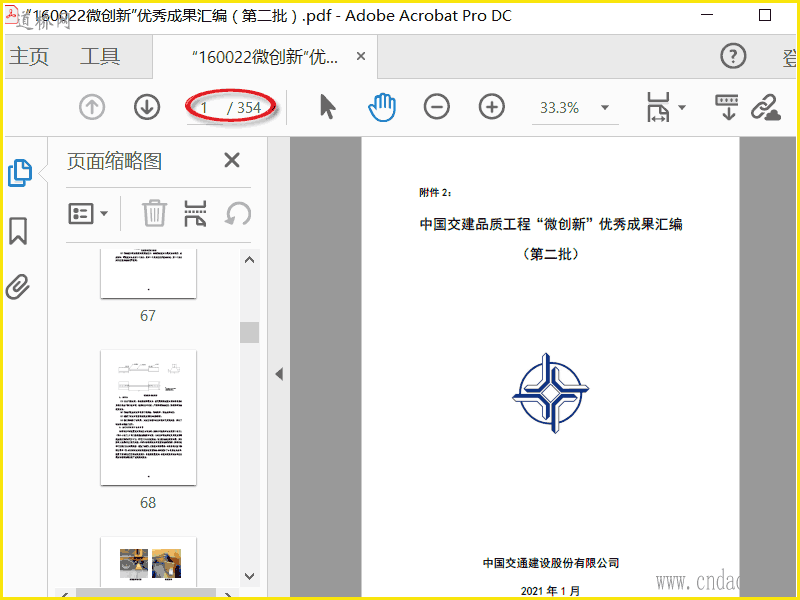Zoom out with the minus button

point(437,107)
